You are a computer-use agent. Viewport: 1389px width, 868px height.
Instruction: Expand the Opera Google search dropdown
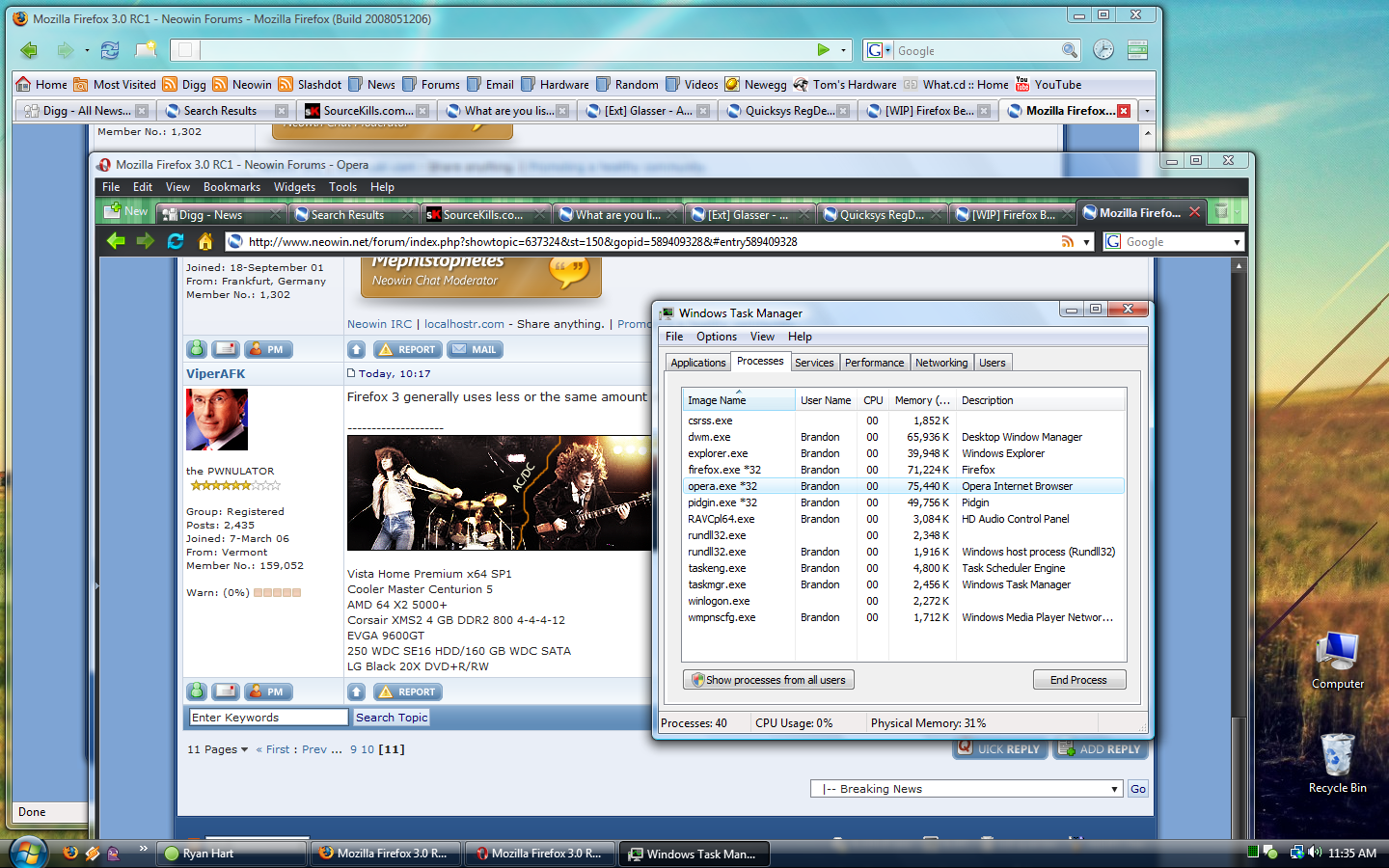point(1237,242)
